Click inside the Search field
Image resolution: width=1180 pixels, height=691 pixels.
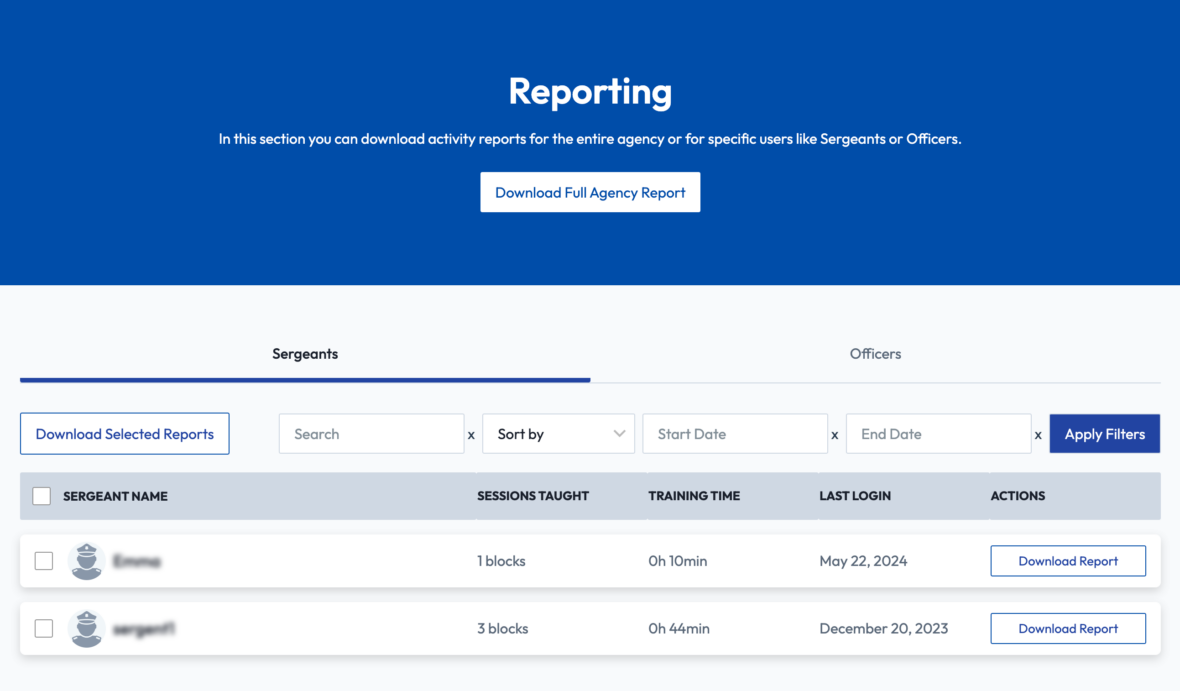click(370, 433)
